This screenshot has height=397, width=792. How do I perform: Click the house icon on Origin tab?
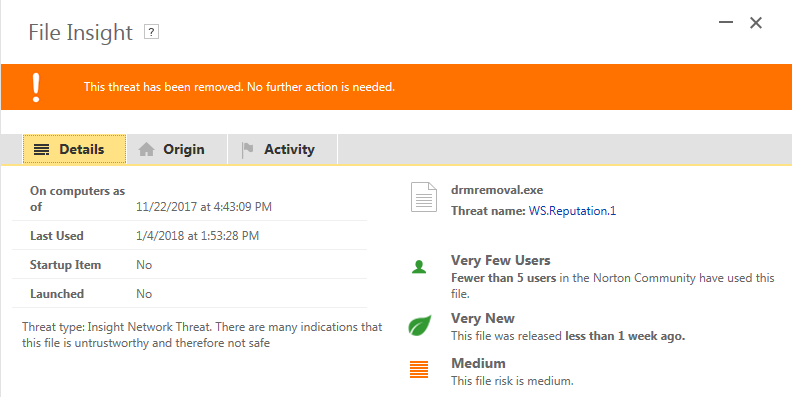(x=146, y=150)
